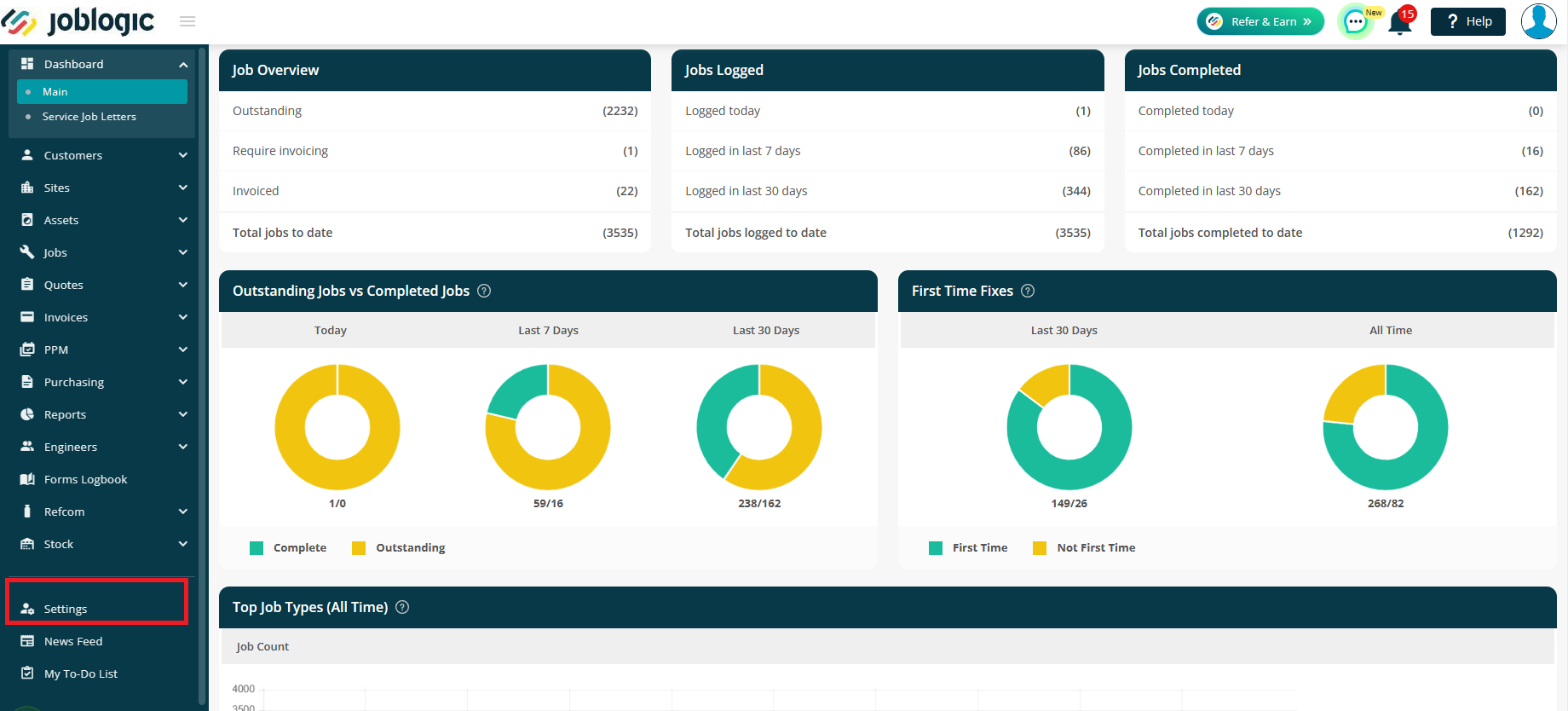Click the Last 7 Days donut chart
Screen dimensions: 1568x711
pos(548,427)
